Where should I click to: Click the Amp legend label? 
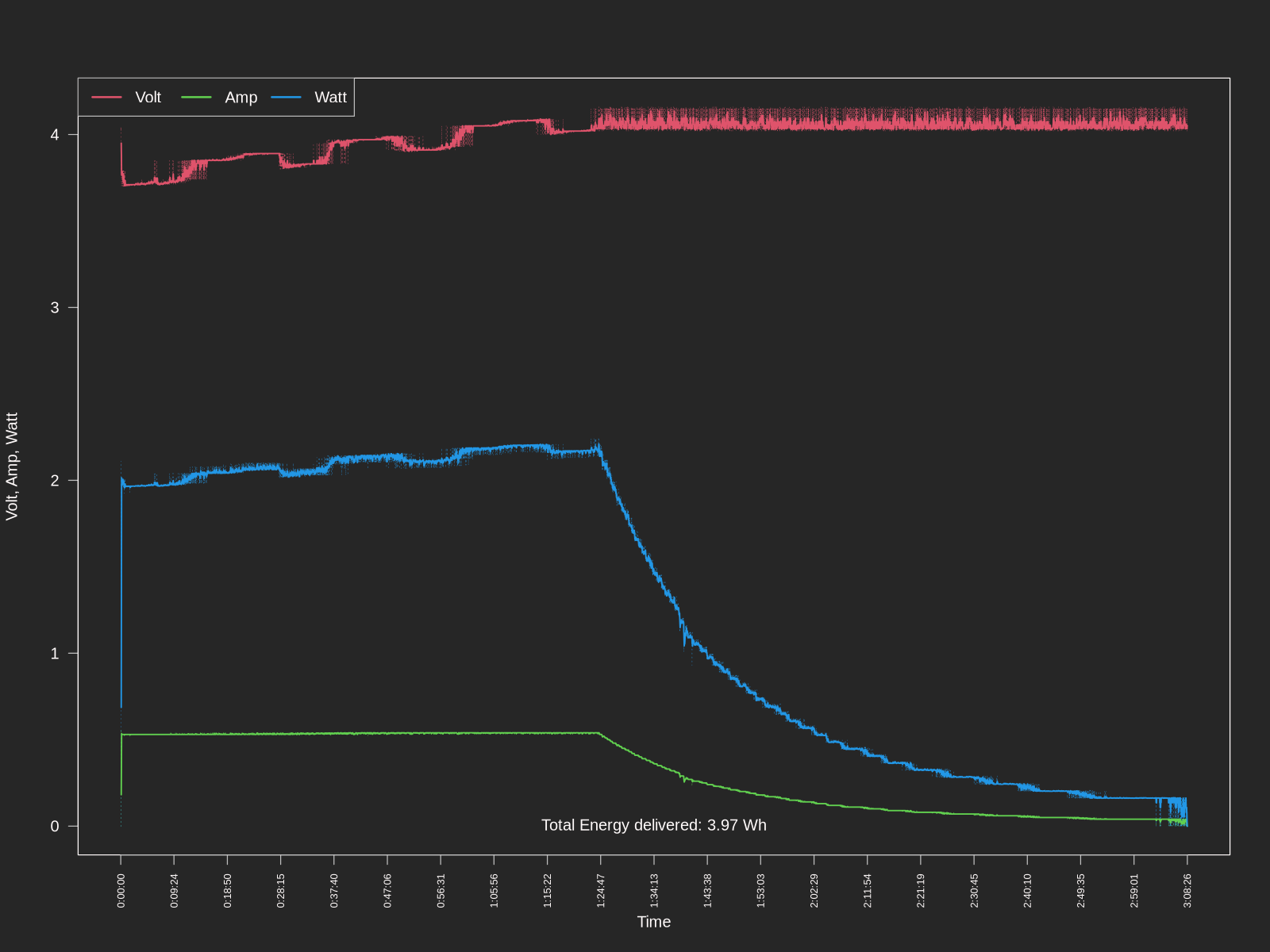click(x=241, y=98)
